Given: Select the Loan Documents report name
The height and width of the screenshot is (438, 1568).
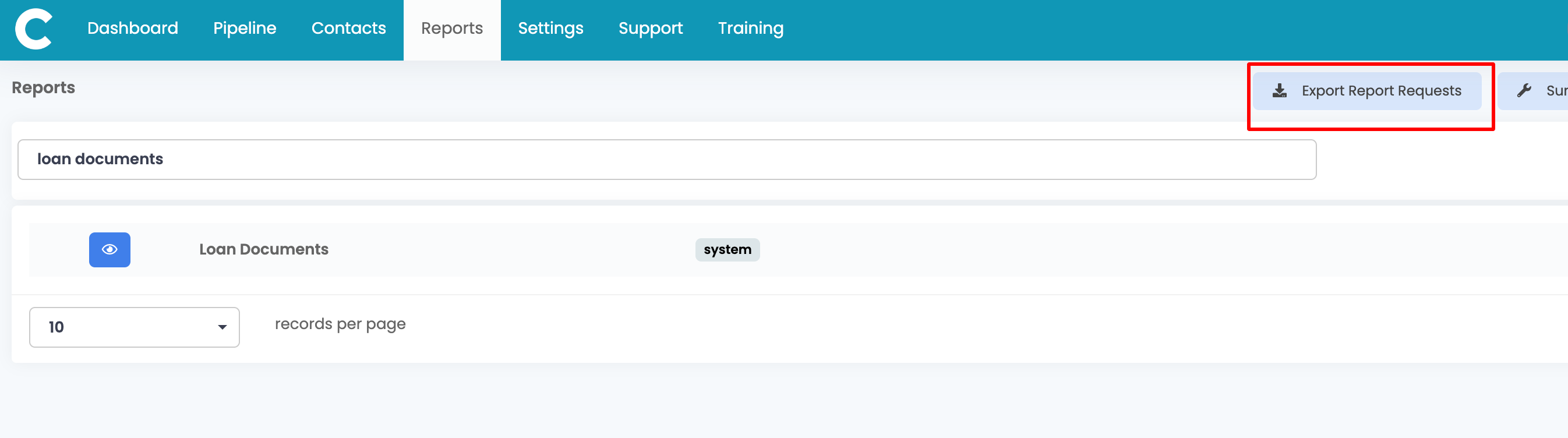Looking at the screenshot, I should [263, 249].
